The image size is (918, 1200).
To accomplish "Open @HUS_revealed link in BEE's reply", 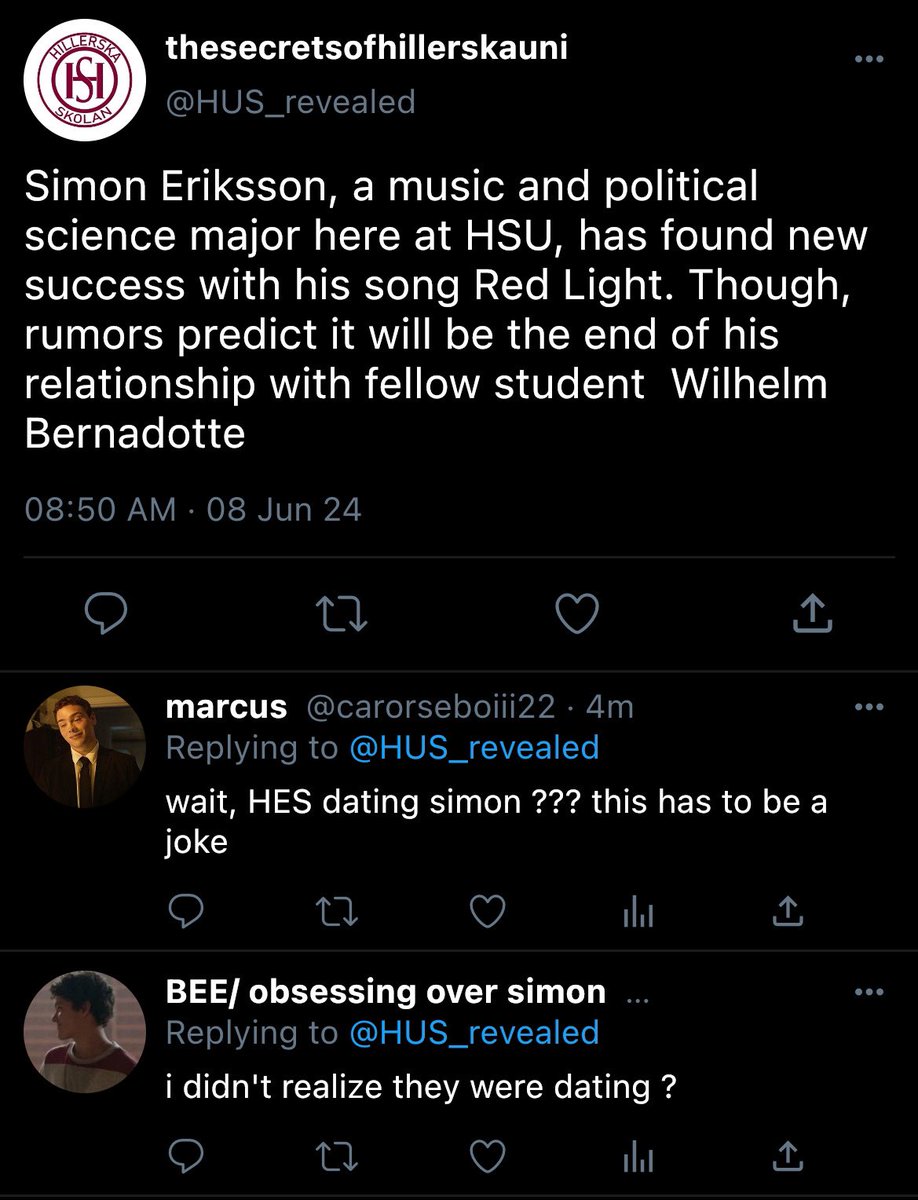I will [x=474, y=1032].
